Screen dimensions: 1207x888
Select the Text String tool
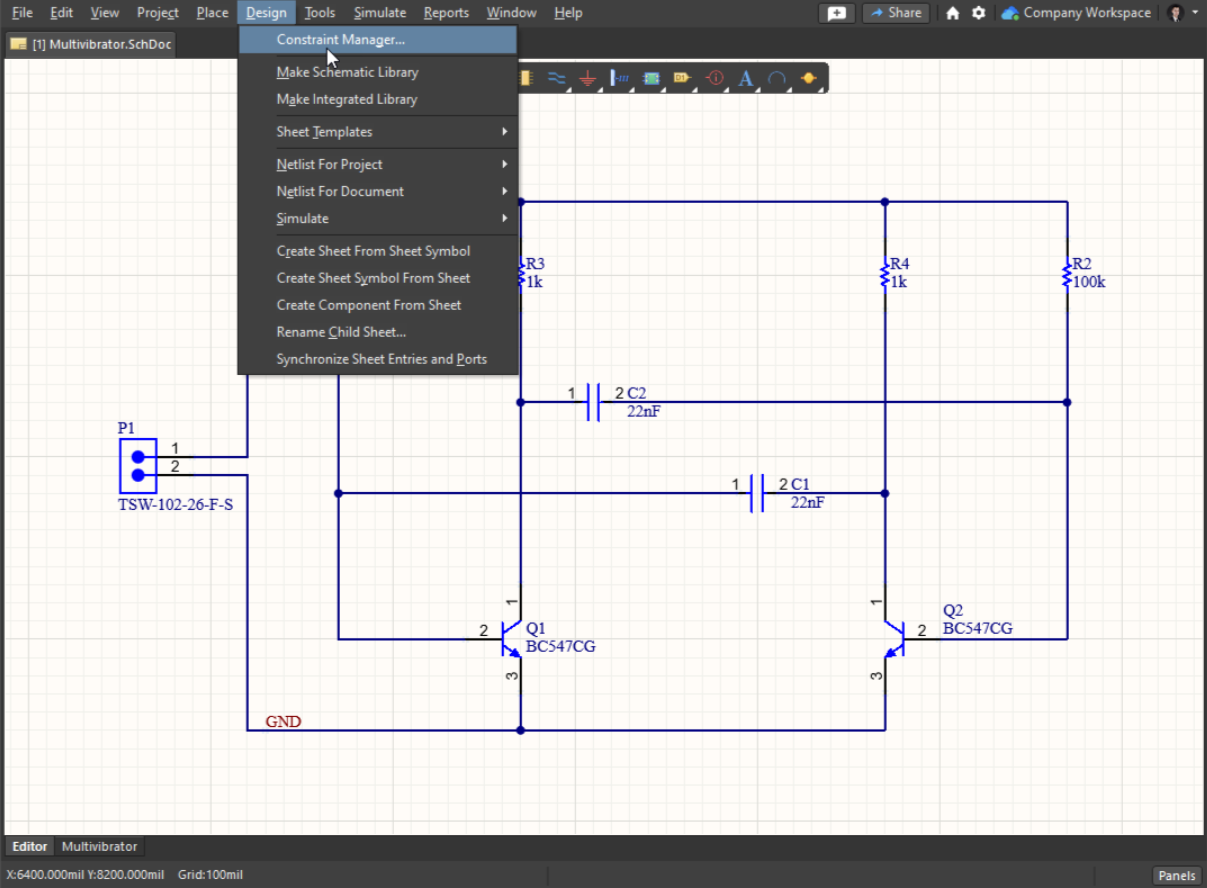pos(745,78)
